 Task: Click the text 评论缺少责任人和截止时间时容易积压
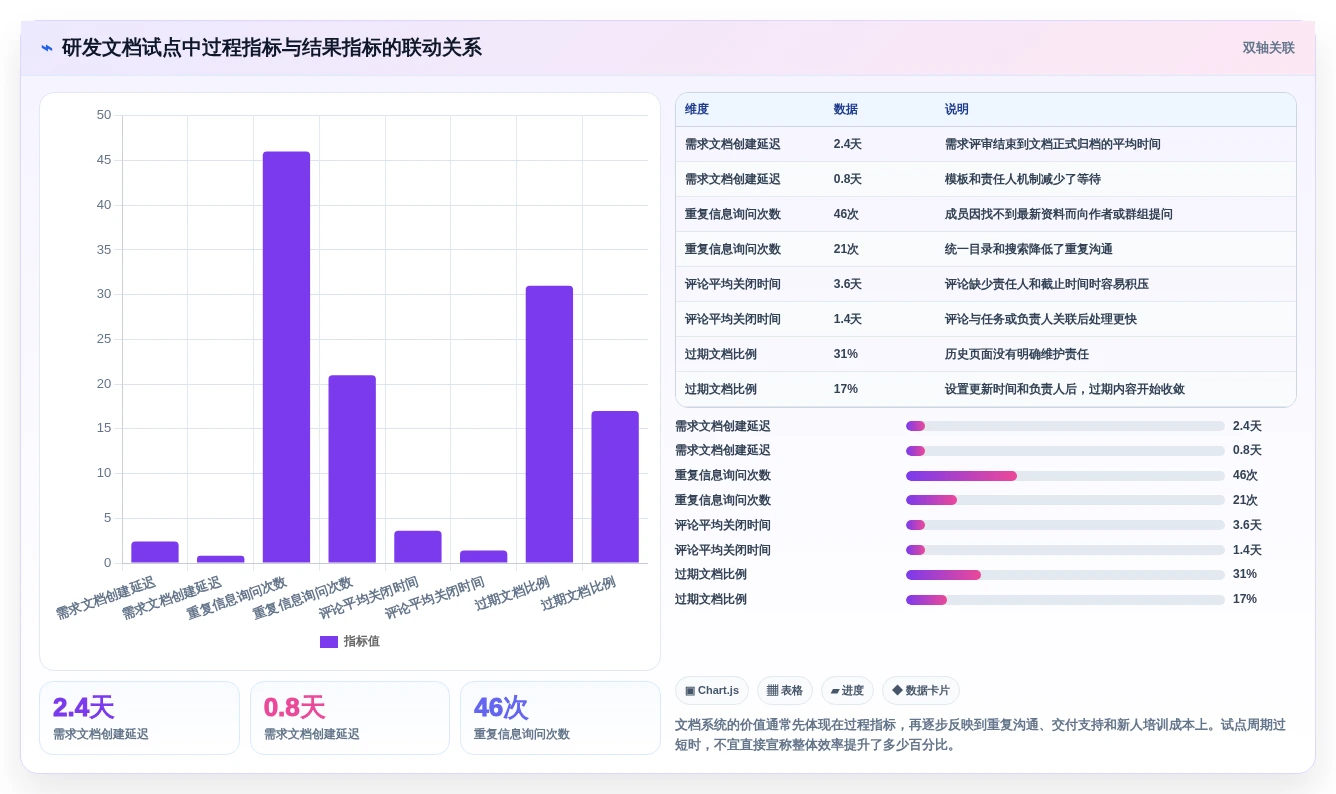1047,285
